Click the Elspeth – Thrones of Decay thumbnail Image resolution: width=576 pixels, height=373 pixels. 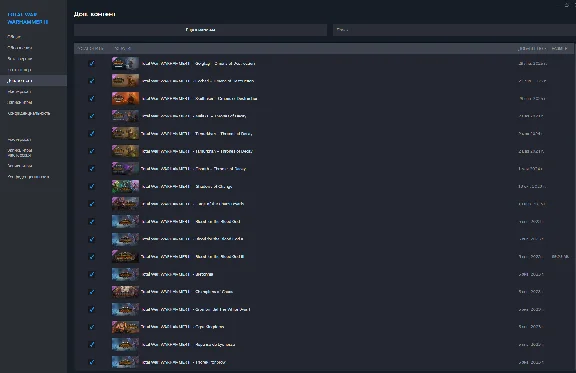pos(125,169)
